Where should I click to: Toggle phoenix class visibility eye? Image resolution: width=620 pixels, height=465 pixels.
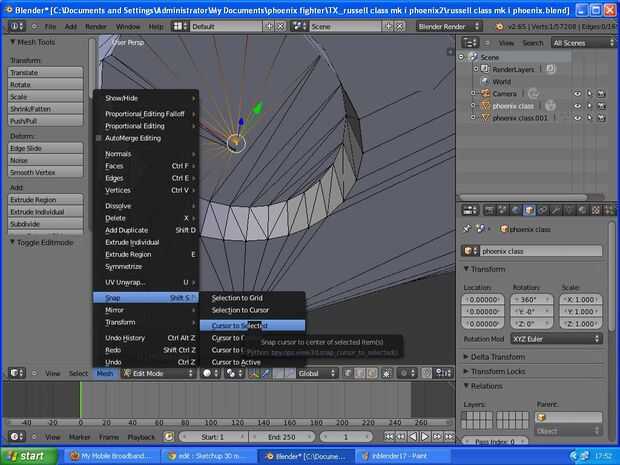click(577, 106)
